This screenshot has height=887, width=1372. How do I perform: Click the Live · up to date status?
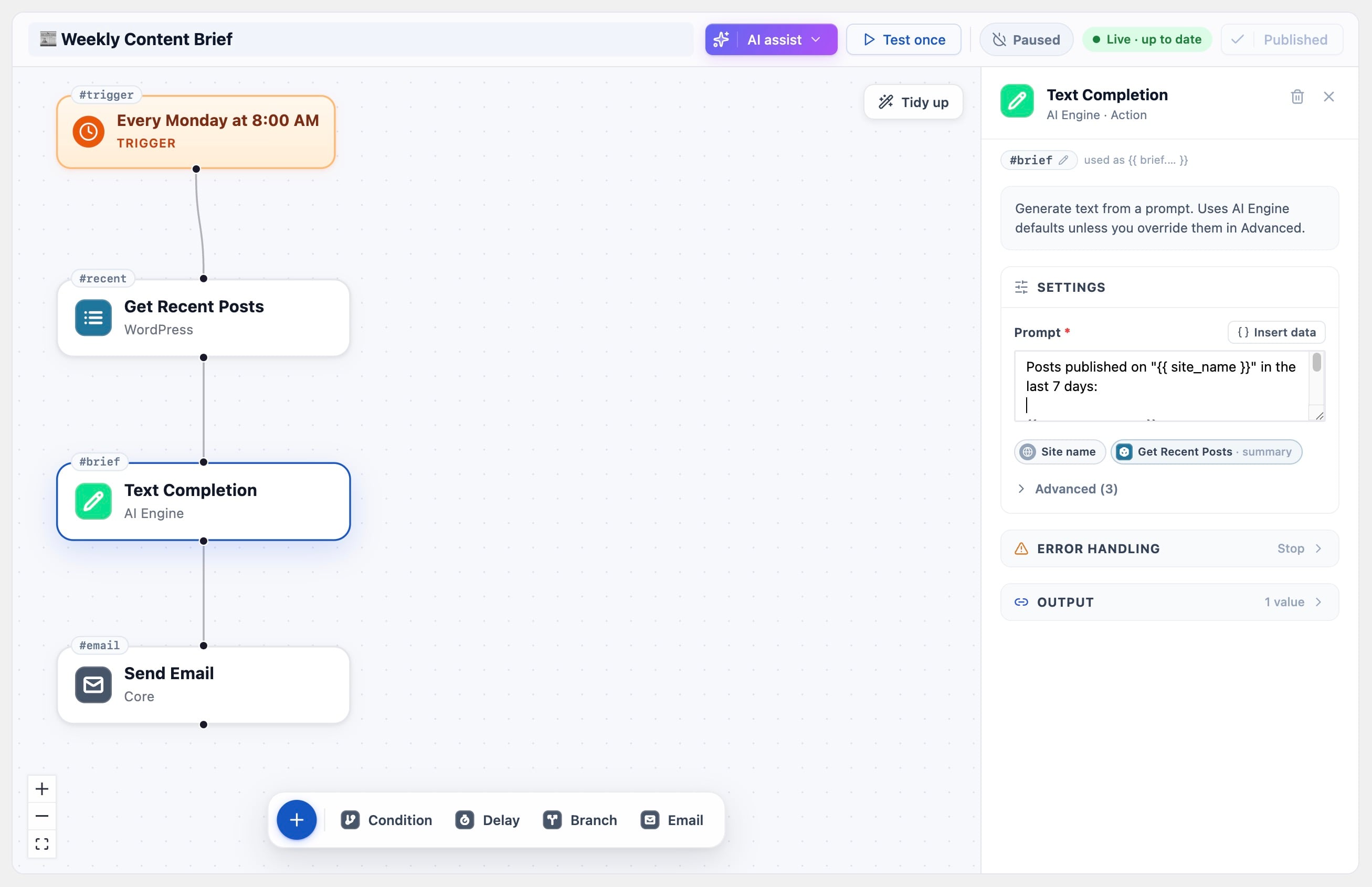[1147, 39]
